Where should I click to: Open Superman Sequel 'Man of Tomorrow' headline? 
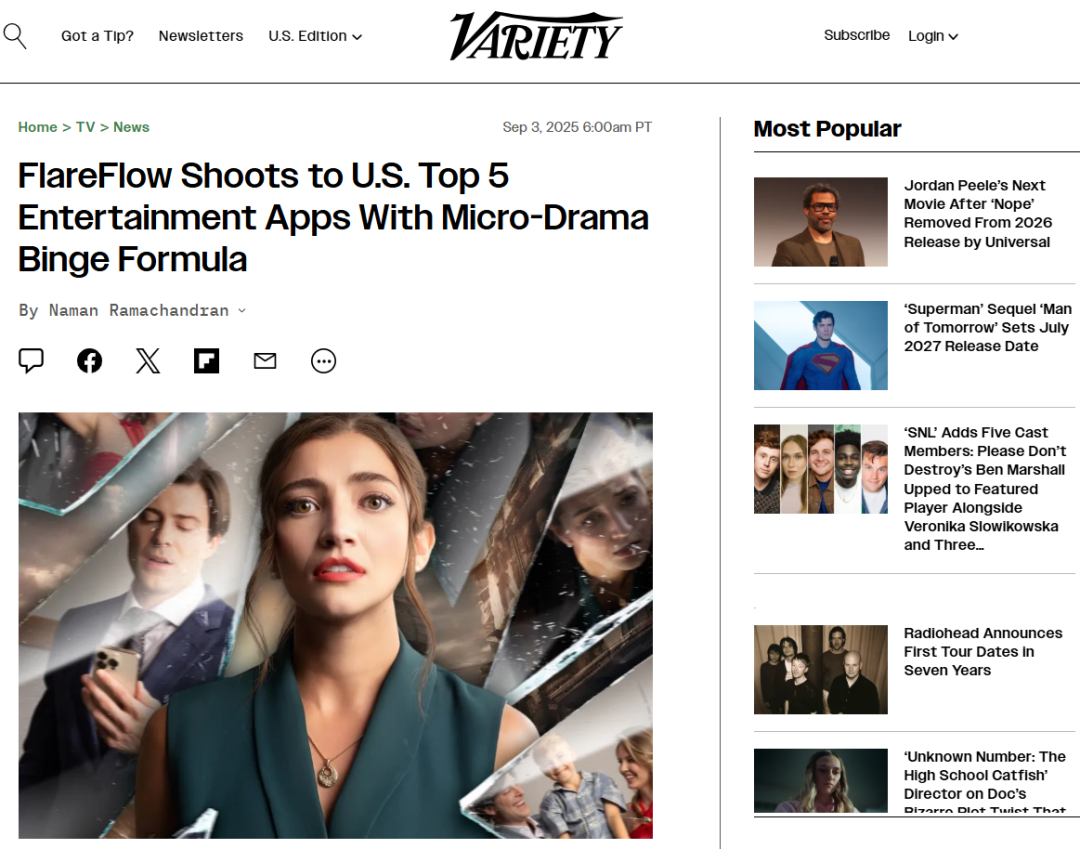coord(988,328)
